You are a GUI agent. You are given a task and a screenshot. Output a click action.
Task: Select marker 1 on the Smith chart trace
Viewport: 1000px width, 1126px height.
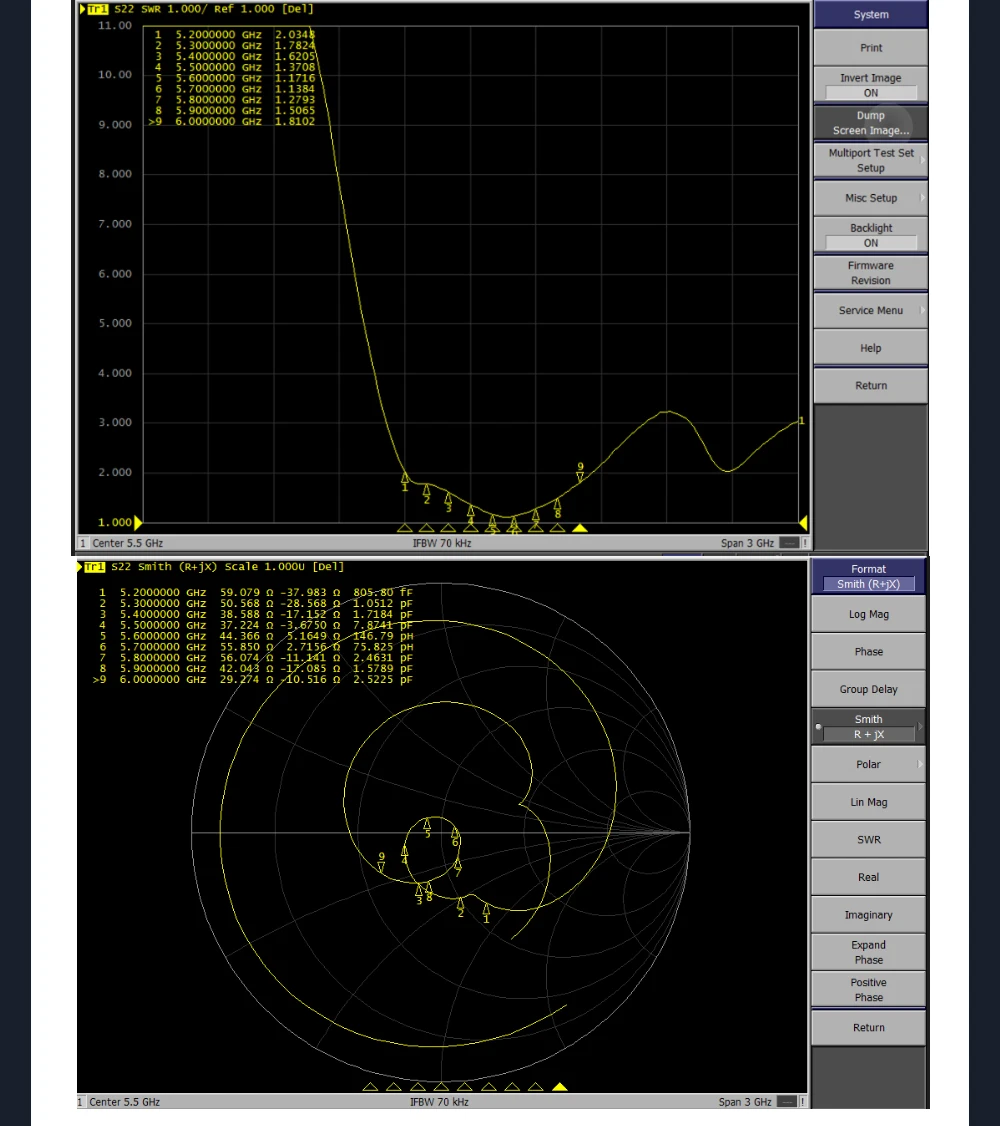tap(486, 913)
